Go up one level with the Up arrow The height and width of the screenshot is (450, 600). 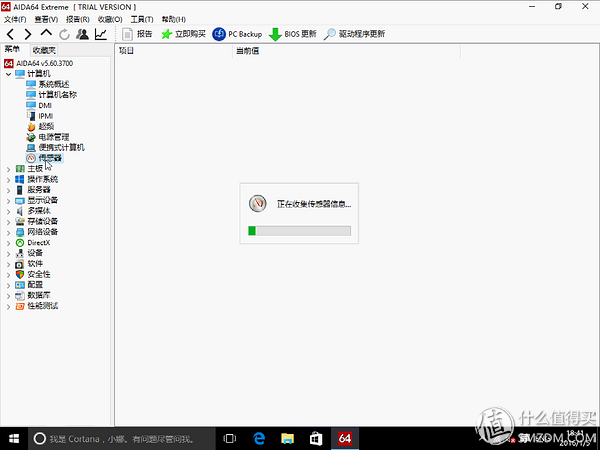pos(46,33)
